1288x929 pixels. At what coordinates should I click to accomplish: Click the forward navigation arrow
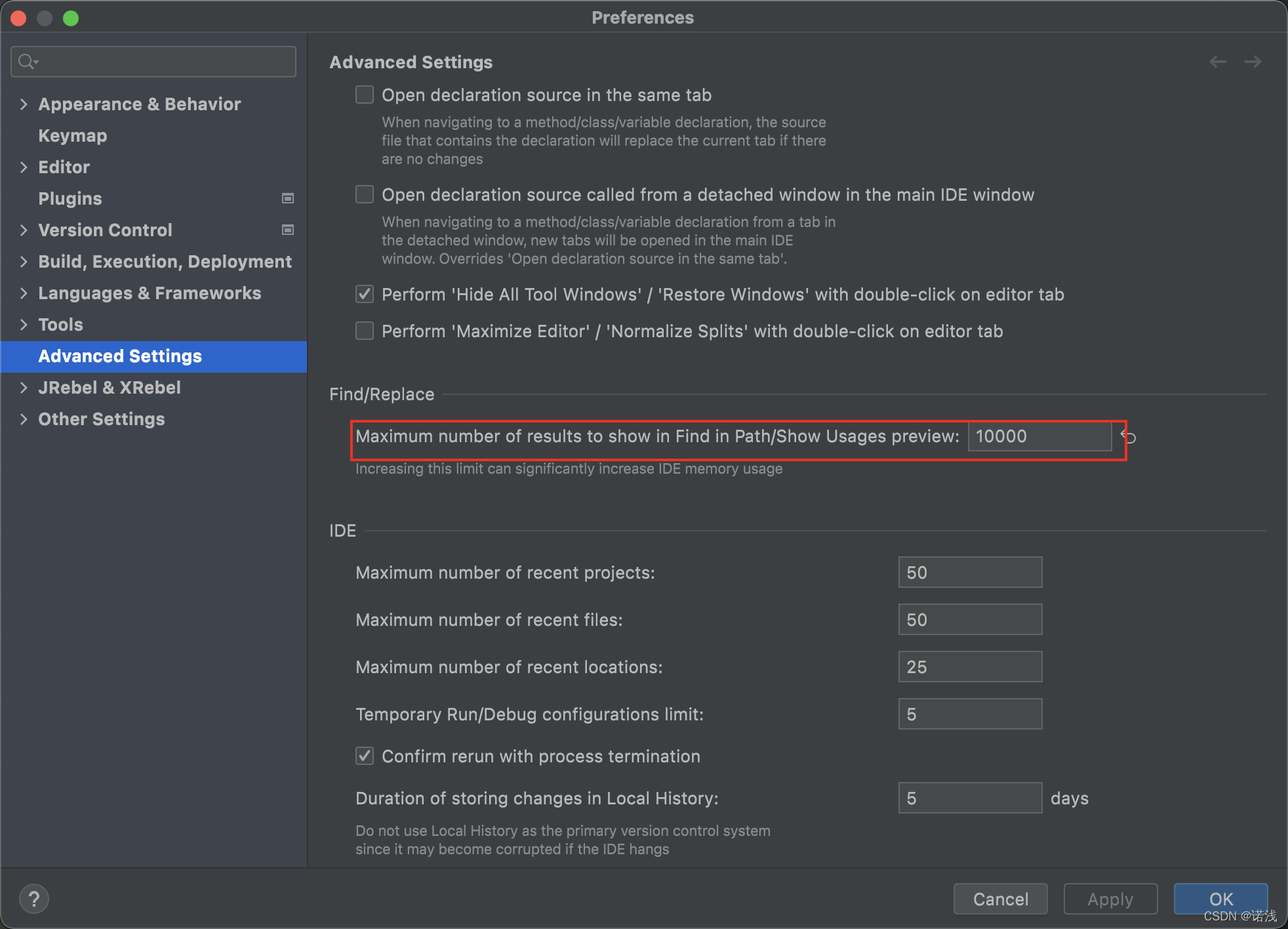tap(1253, 61)
